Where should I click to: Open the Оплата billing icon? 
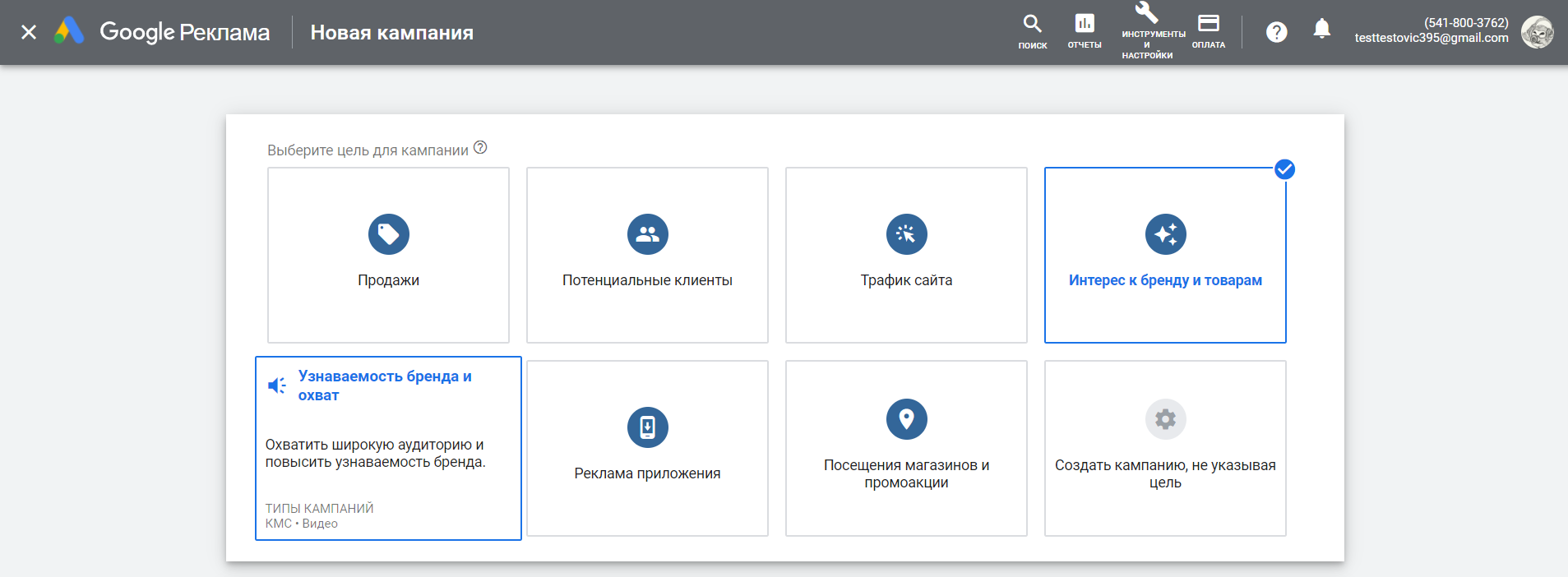click(x=1209, y=32)
